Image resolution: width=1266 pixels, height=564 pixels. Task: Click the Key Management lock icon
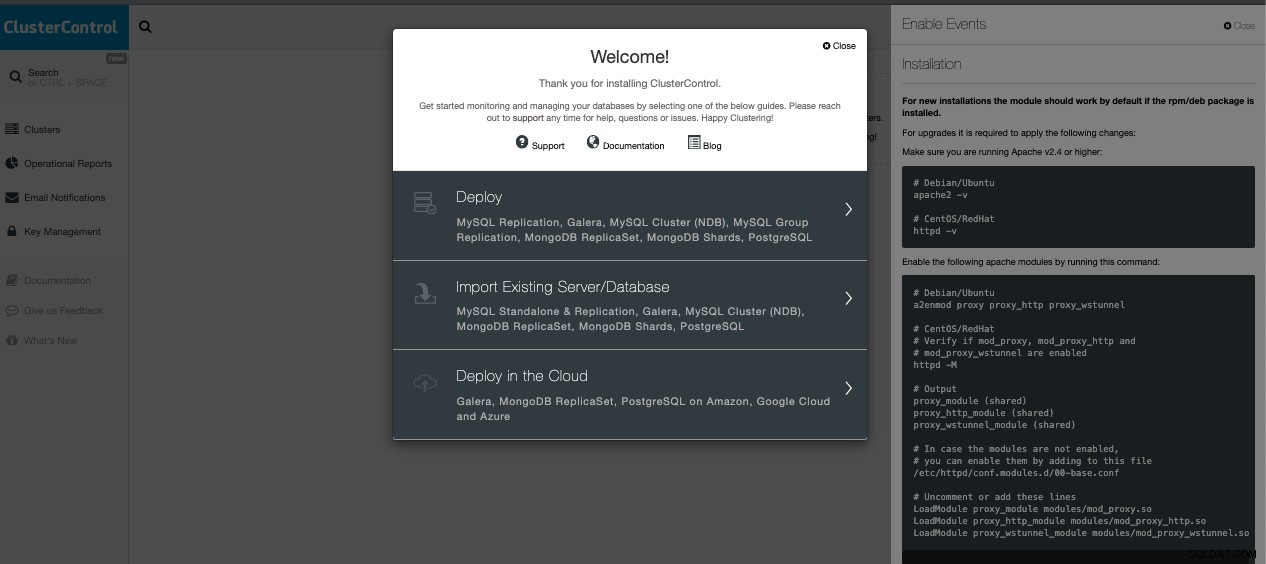point(12,231)
